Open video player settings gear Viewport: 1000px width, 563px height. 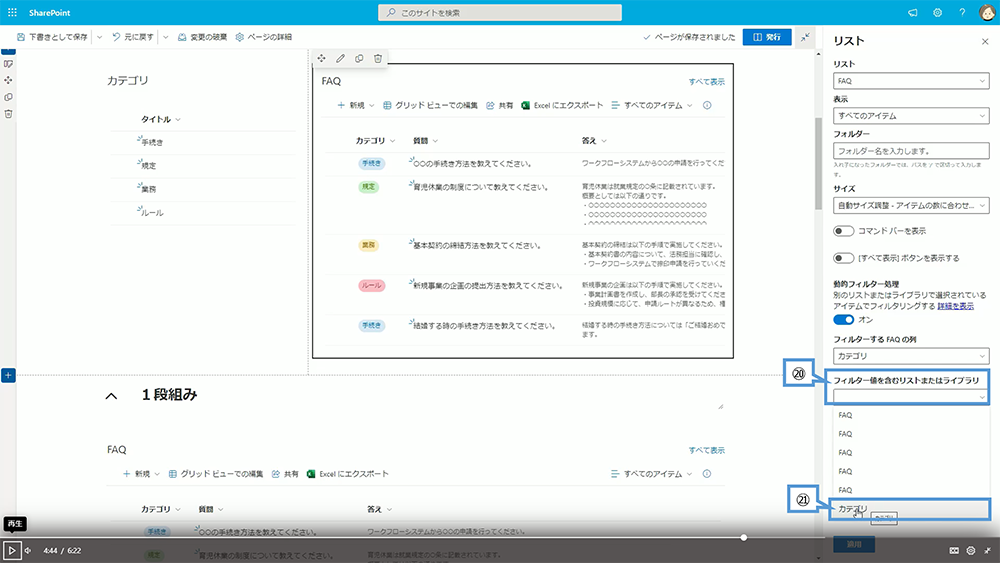pos(971,550)
